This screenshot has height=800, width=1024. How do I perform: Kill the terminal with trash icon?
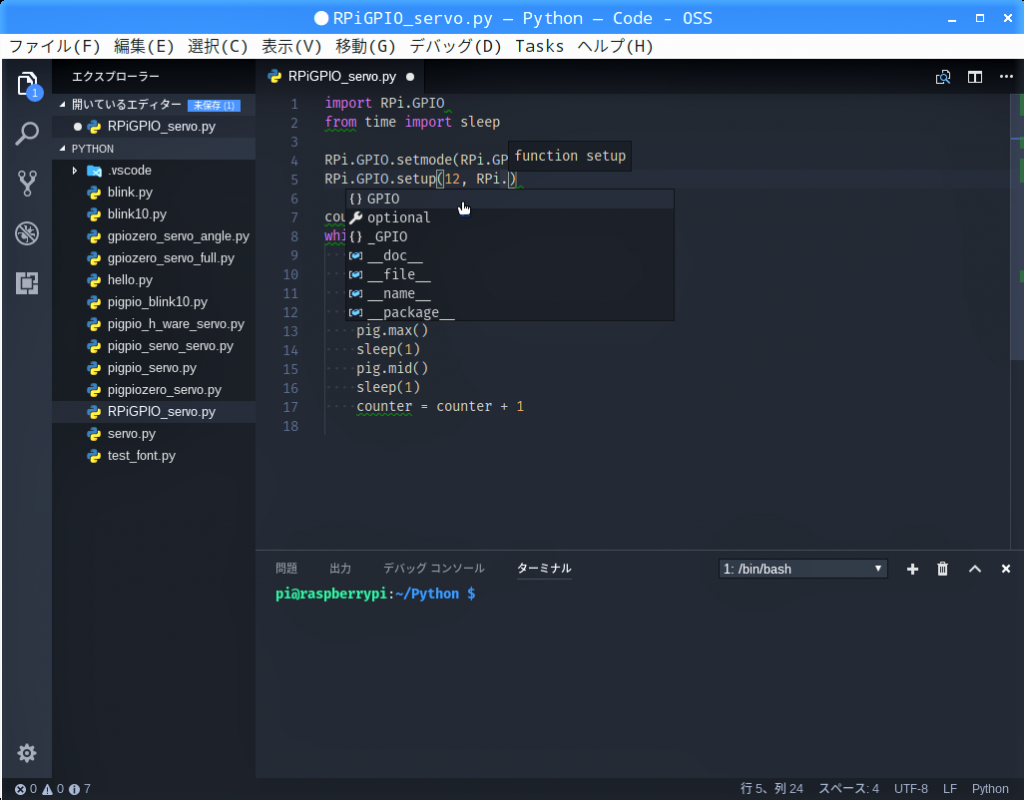pos(942,569)
